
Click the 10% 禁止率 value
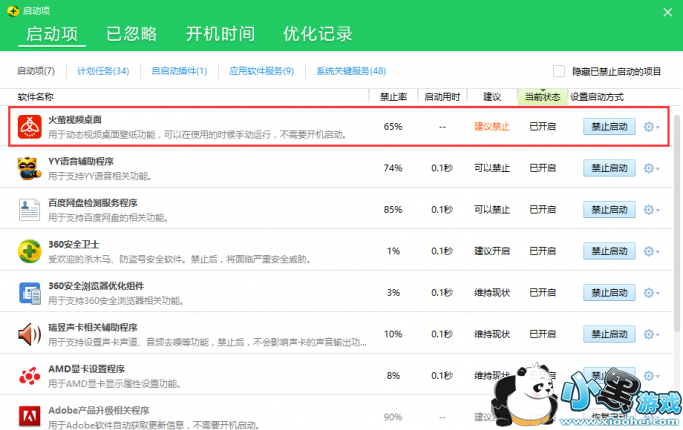pyautogui.click(x=393, y=334)
